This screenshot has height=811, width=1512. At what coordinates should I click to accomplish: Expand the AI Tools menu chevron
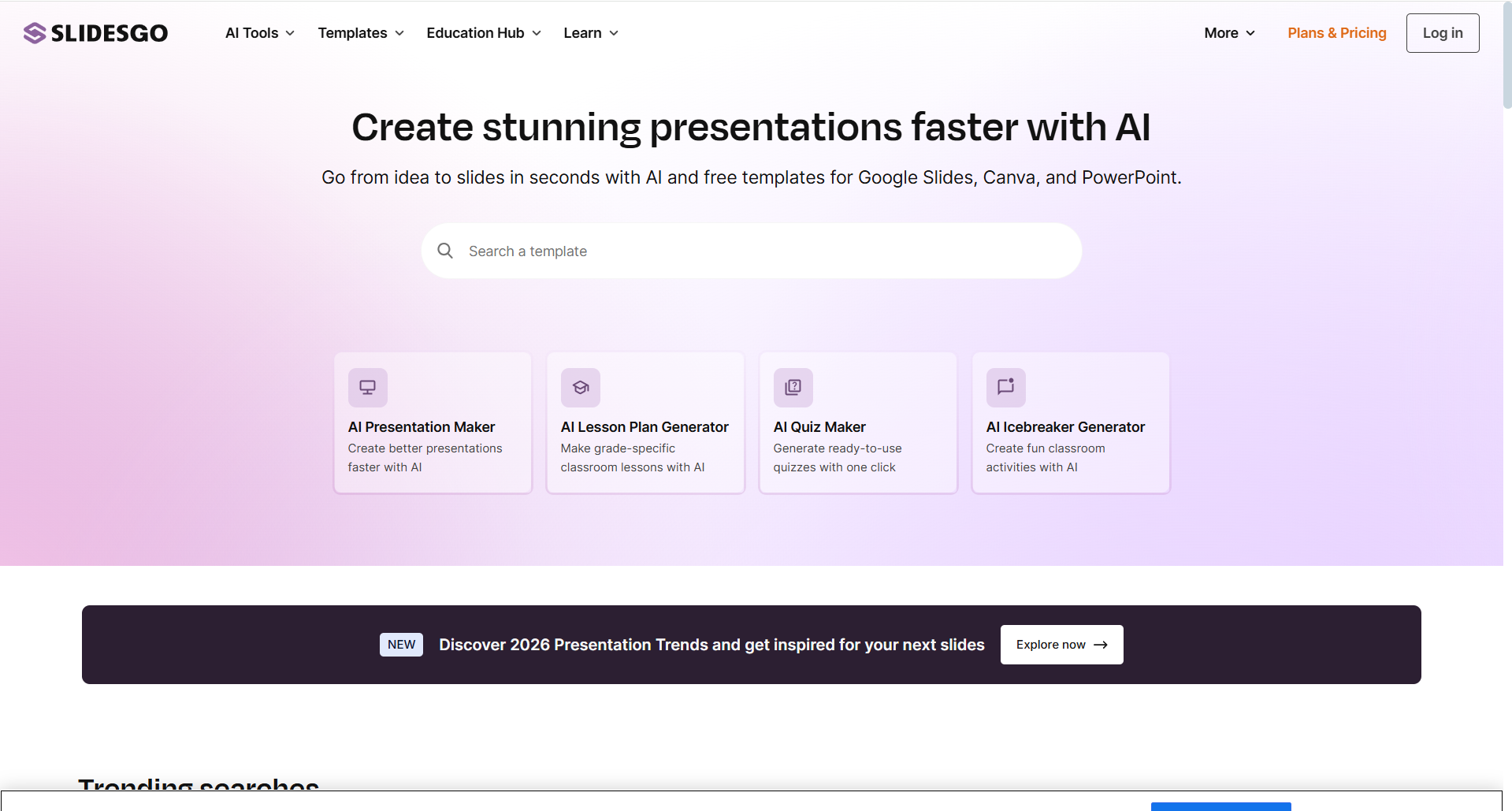click(290, 33)
